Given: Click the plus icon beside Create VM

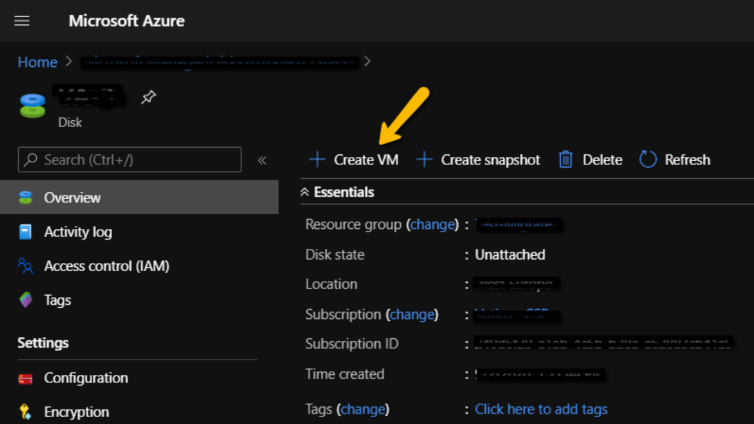Looking at the screenshot, I should click(x=317, y=160).
